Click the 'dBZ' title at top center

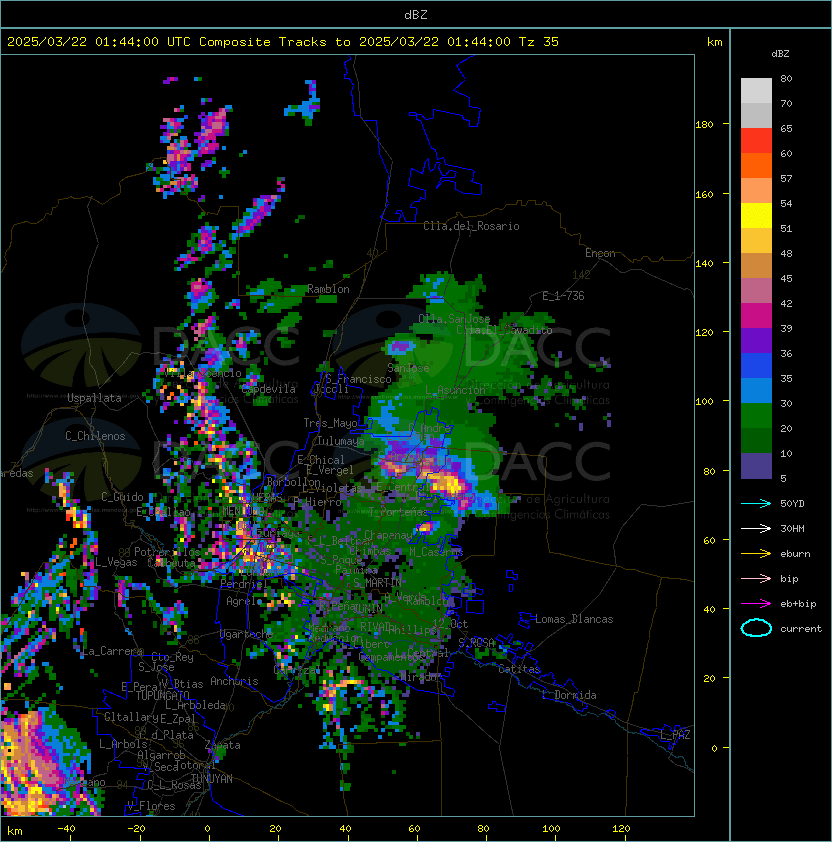(416, 14)
